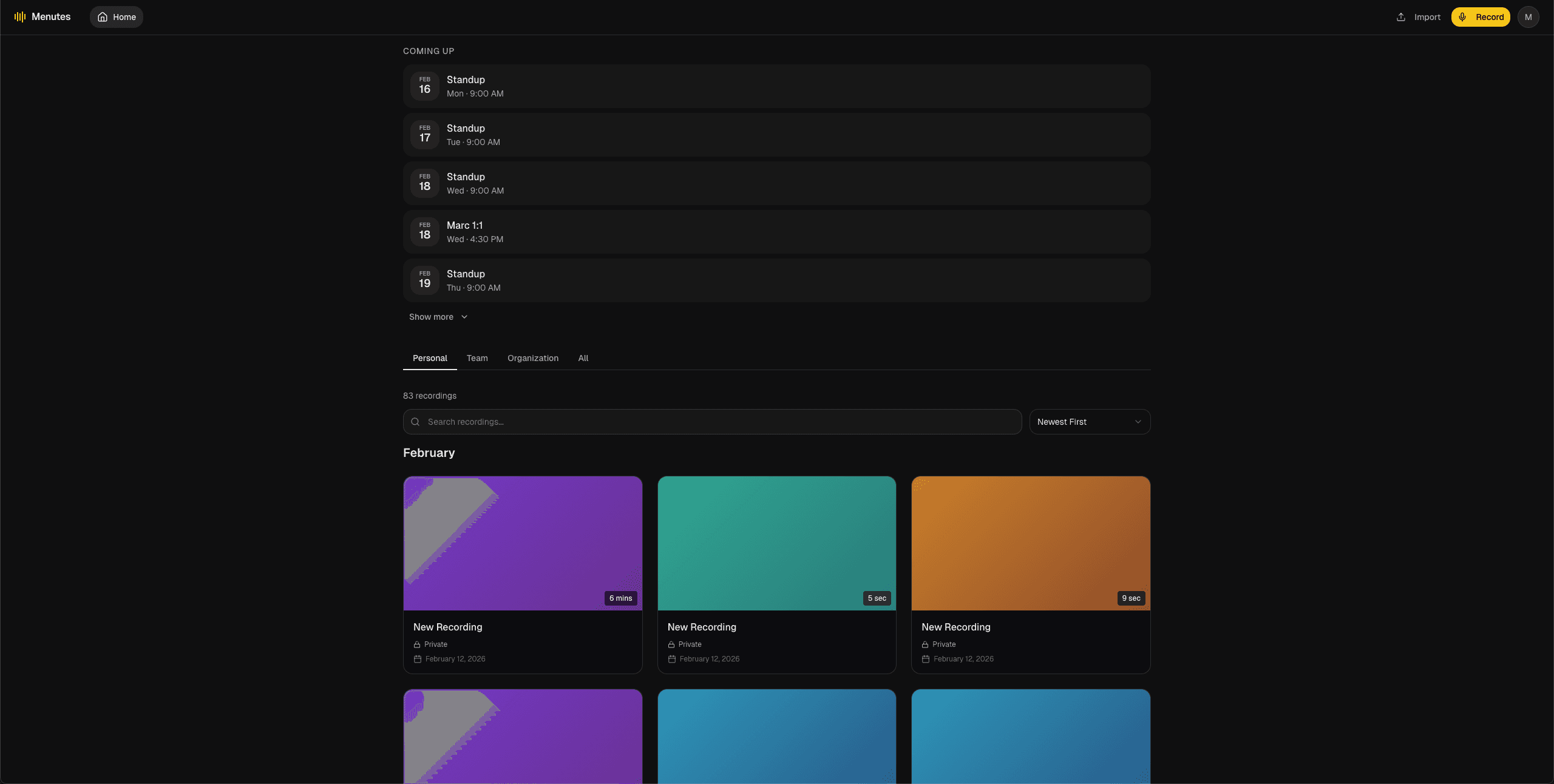Focus the Search recordings input field
The height and width of the screenshot is (784, 1554).
(x=716, y=422)
